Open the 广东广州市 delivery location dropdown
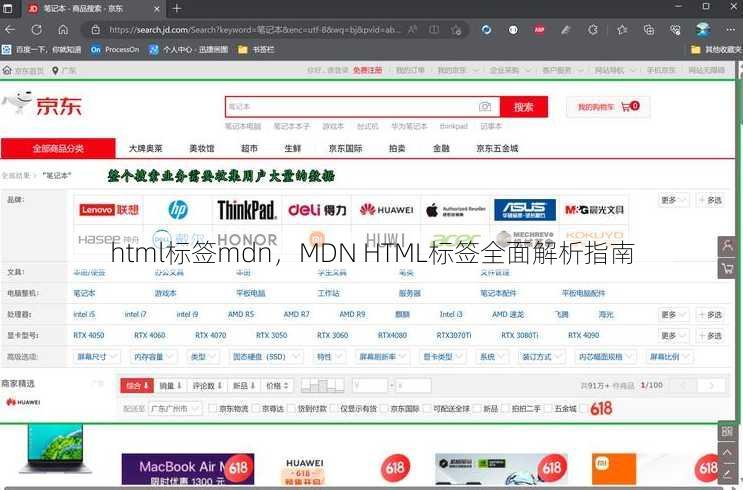The height and width of the screenshot is (490, 743). point(175,408)
